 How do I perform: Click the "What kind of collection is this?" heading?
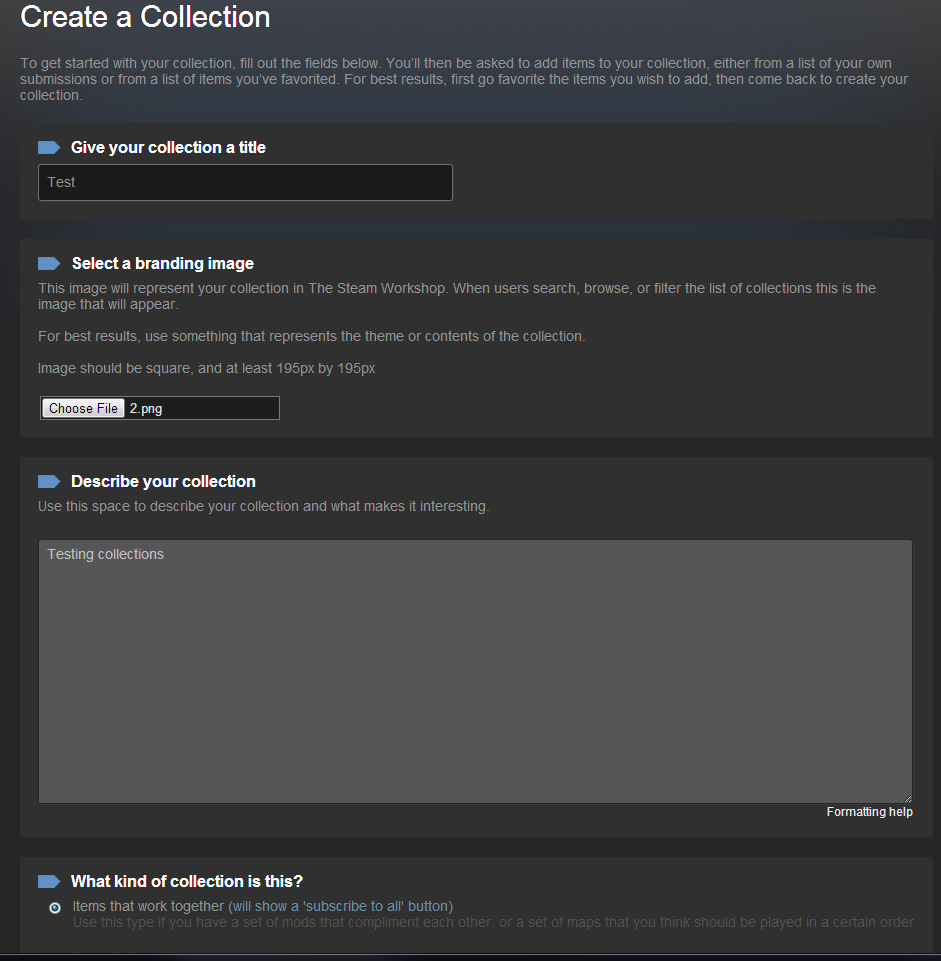(x=187, y=882)
